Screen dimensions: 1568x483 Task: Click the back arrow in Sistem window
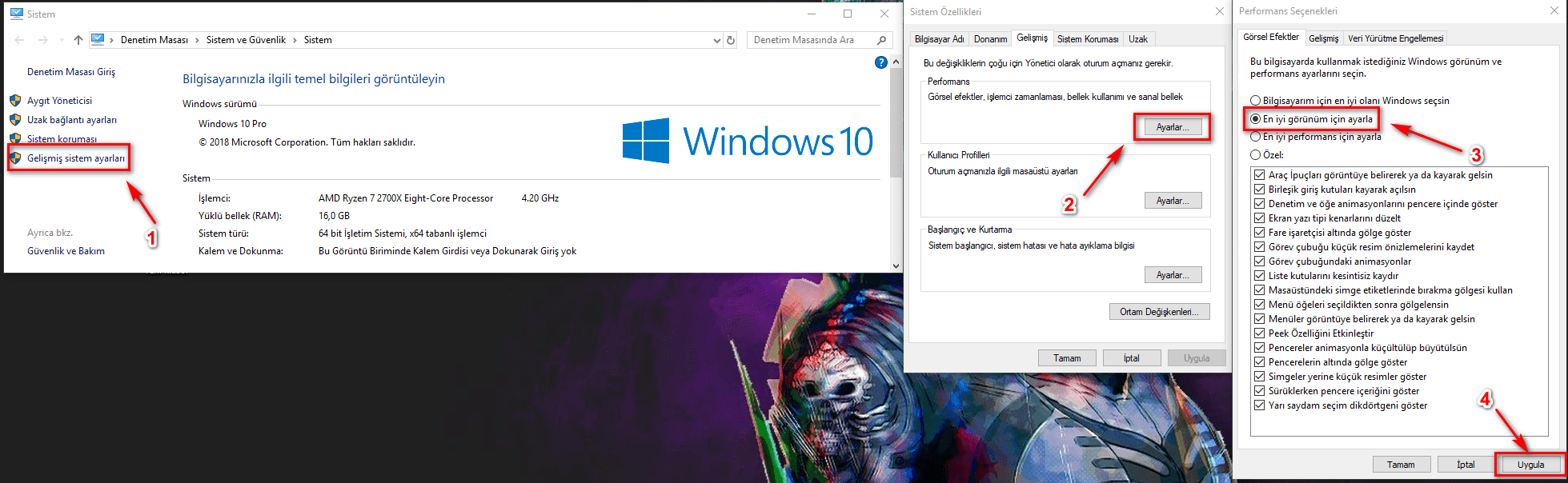[x=19, y=40]
